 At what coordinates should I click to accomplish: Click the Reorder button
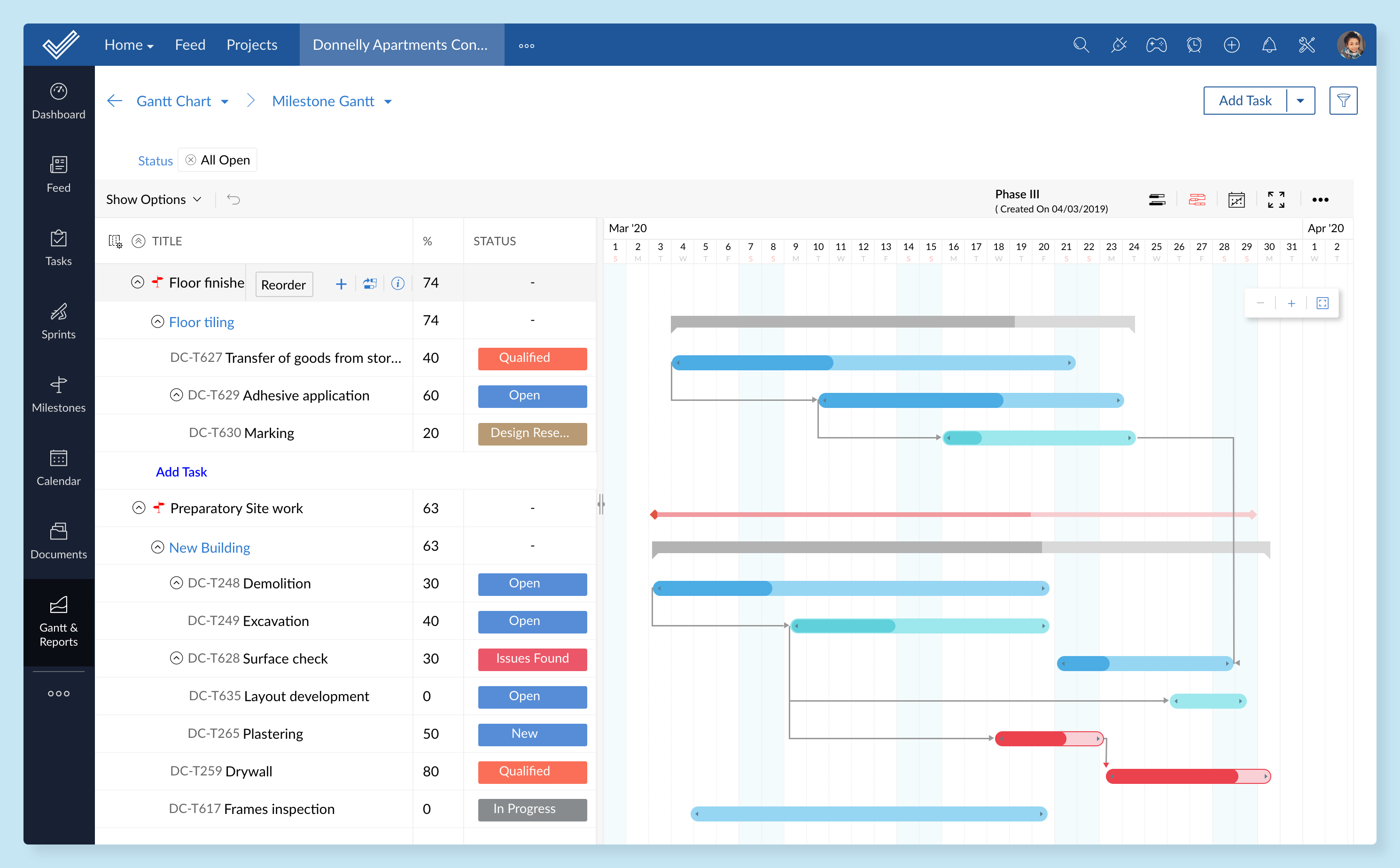283,285
